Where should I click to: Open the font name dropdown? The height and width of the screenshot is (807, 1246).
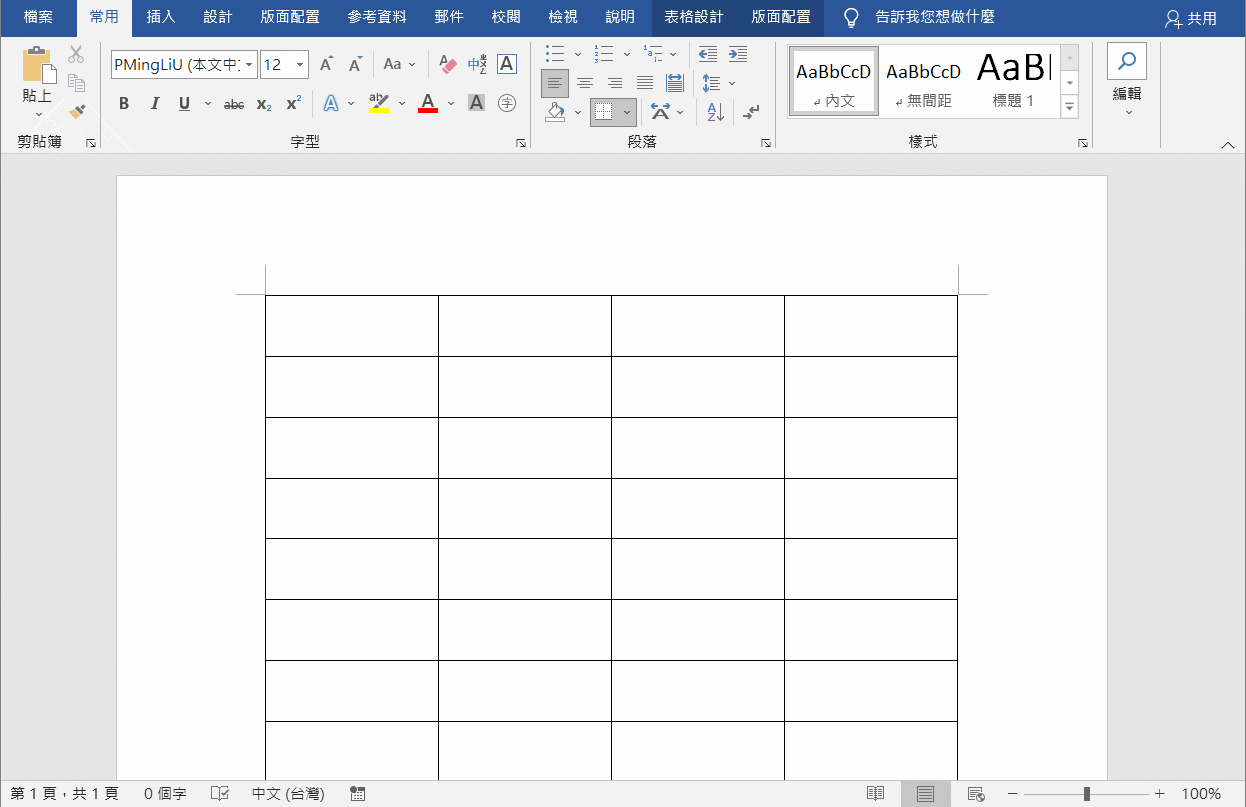pos(249,65)
